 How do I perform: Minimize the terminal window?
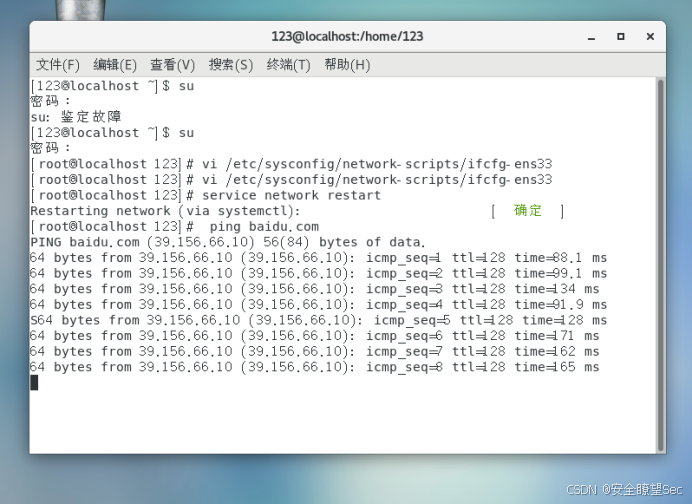coord(591,37)
